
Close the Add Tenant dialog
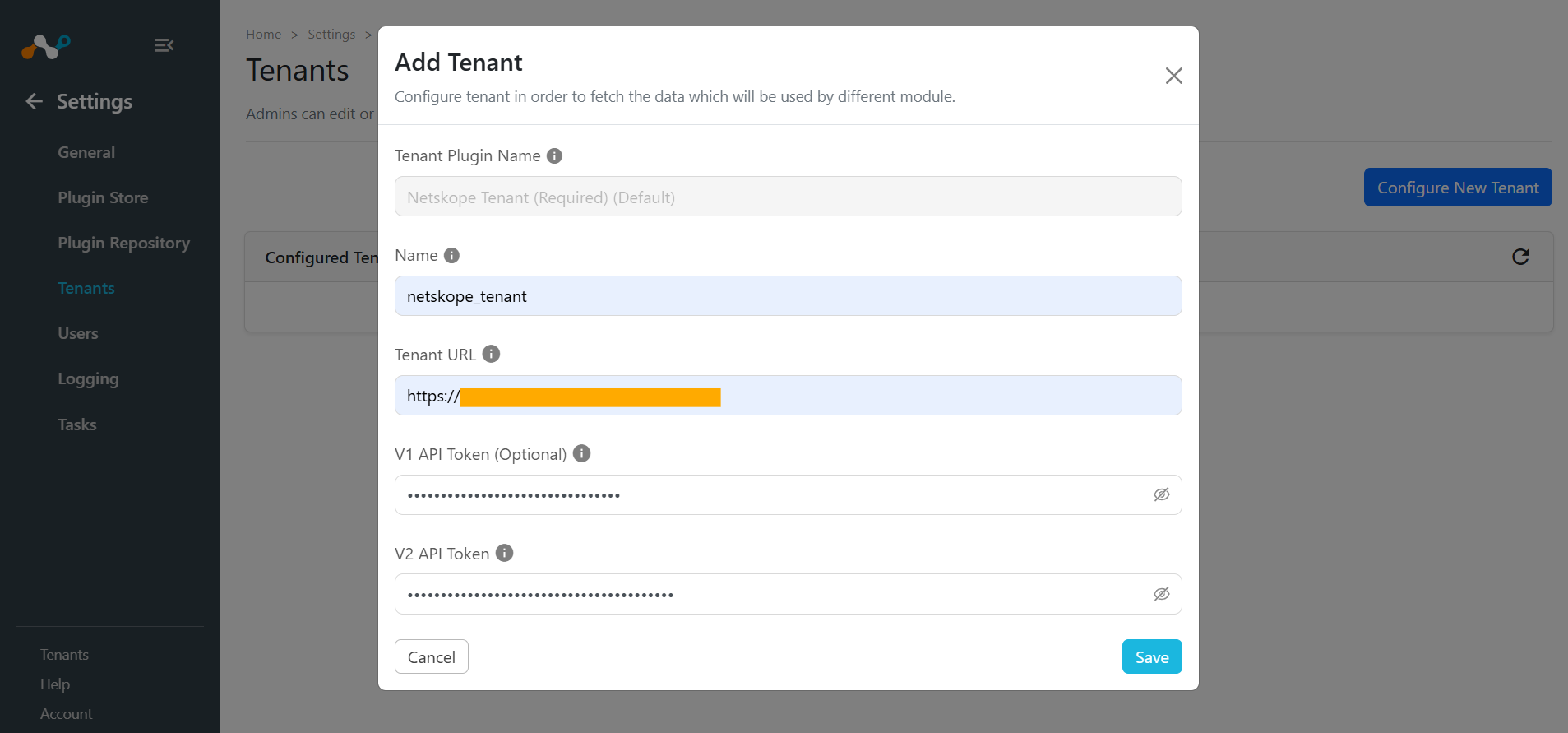[1173, 76]
